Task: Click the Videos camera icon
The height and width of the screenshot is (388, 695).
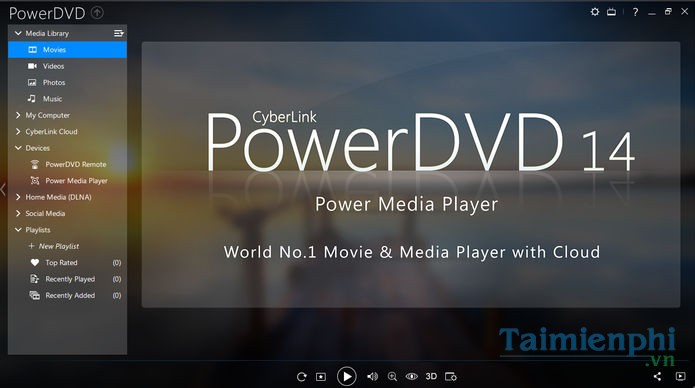Action: coord(32,66)
